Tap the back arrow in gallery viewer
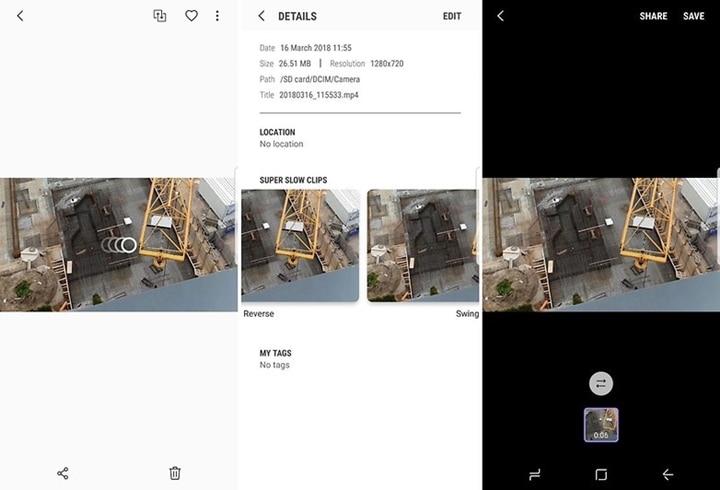The image size is (720, 490). tap(20, 16)
